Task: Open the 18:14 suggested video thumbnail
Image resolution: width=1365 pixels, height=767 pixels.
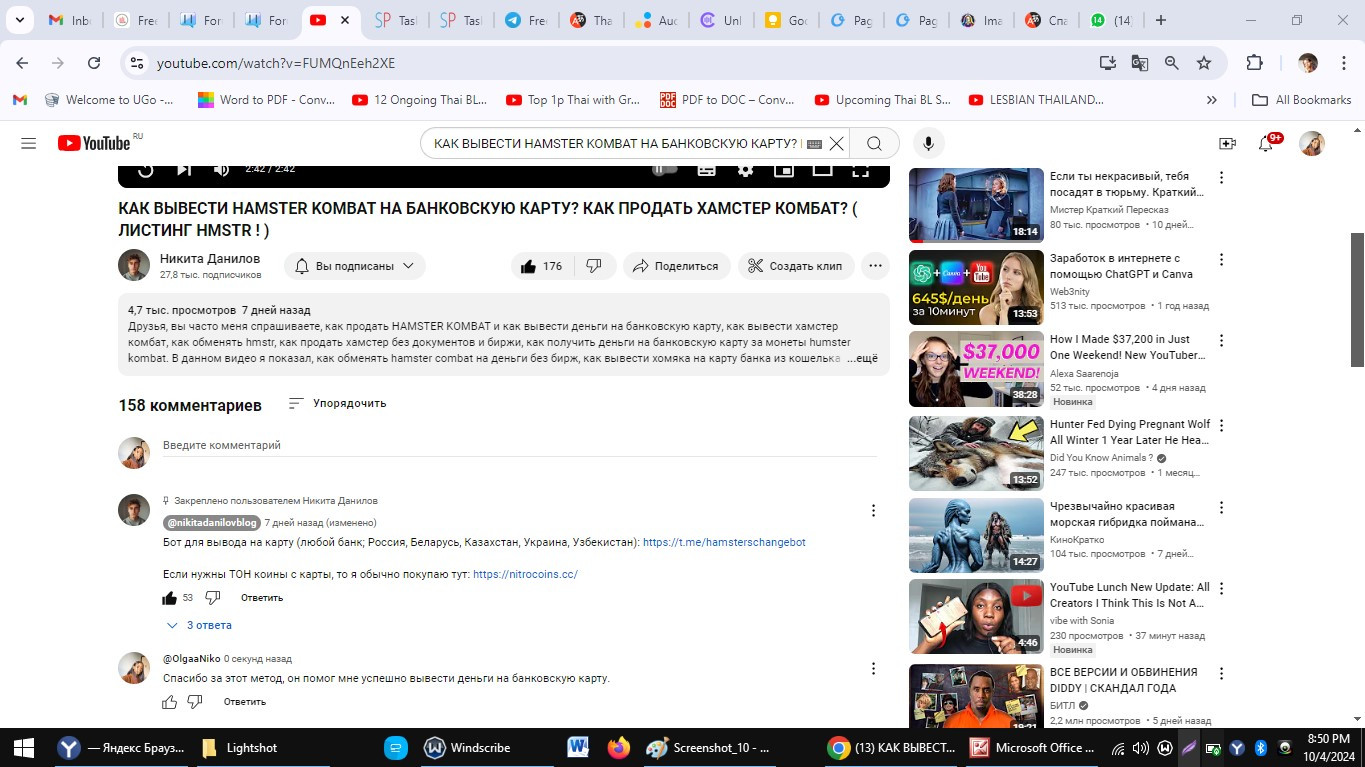Action: (976, 205)
